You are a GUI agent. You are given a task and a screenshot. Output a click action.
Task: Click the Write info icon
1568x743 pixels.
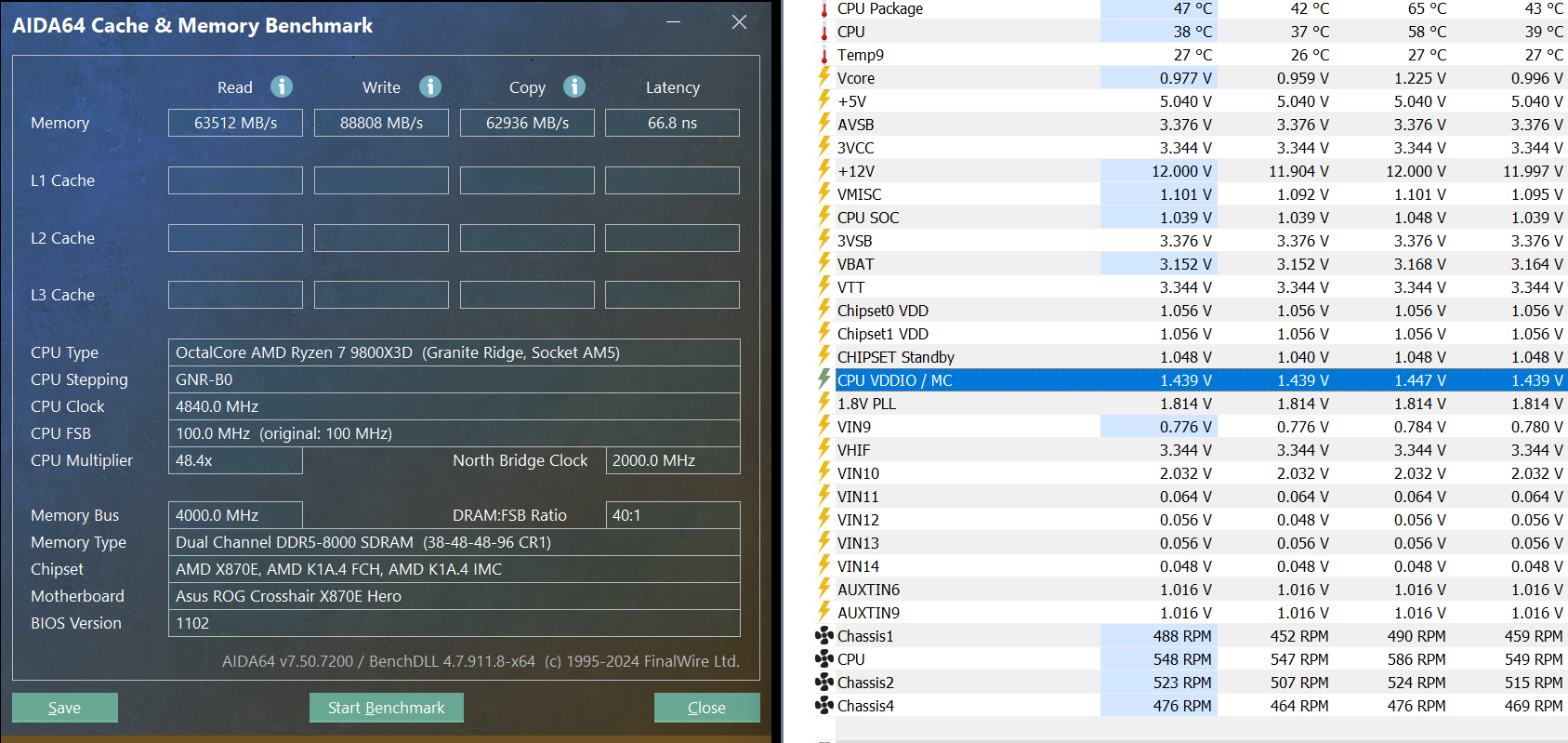(x=430, y=86)
